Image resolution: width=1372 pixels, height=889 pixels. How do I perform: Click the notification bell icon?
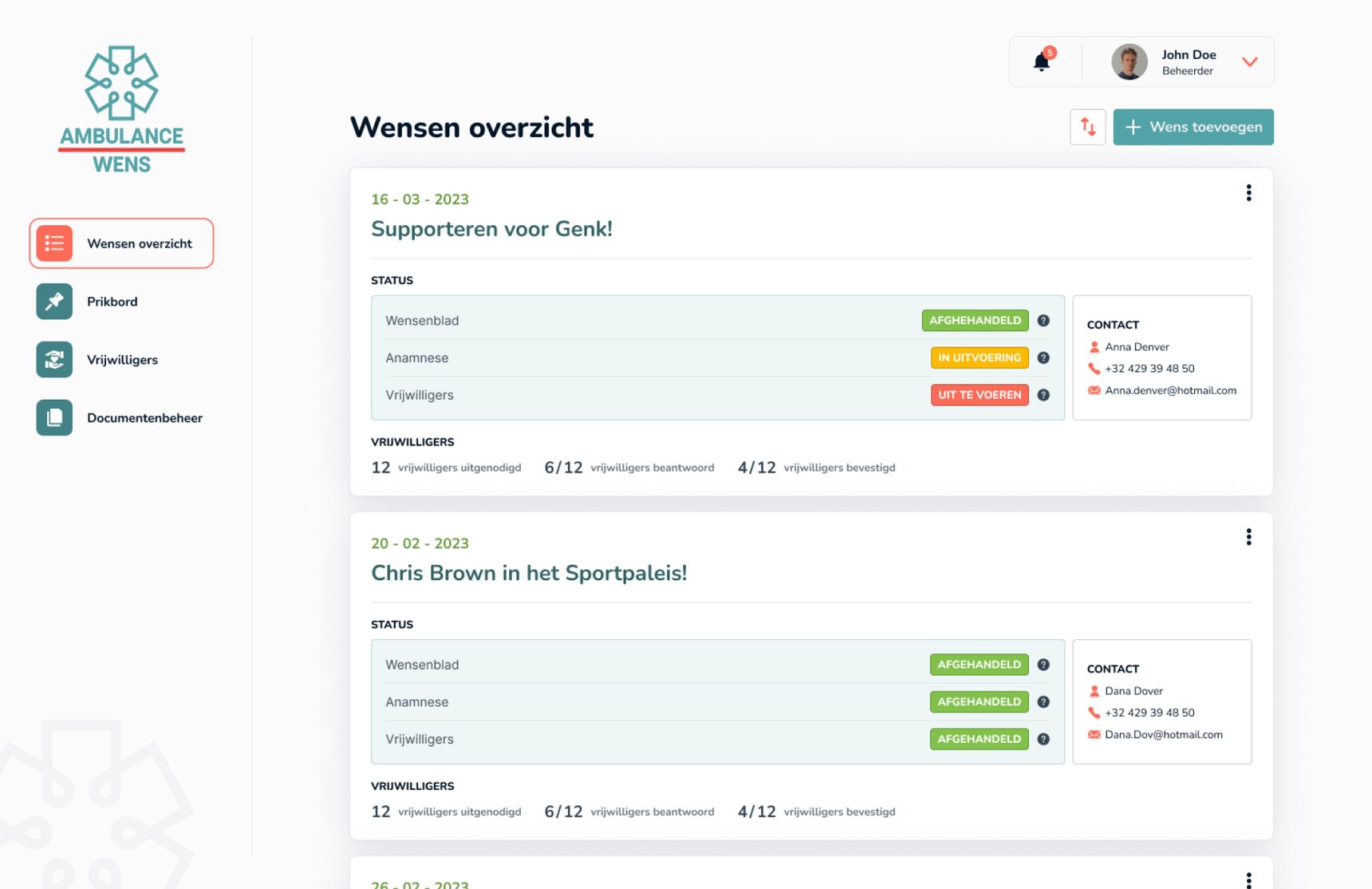coord(1042,61)
